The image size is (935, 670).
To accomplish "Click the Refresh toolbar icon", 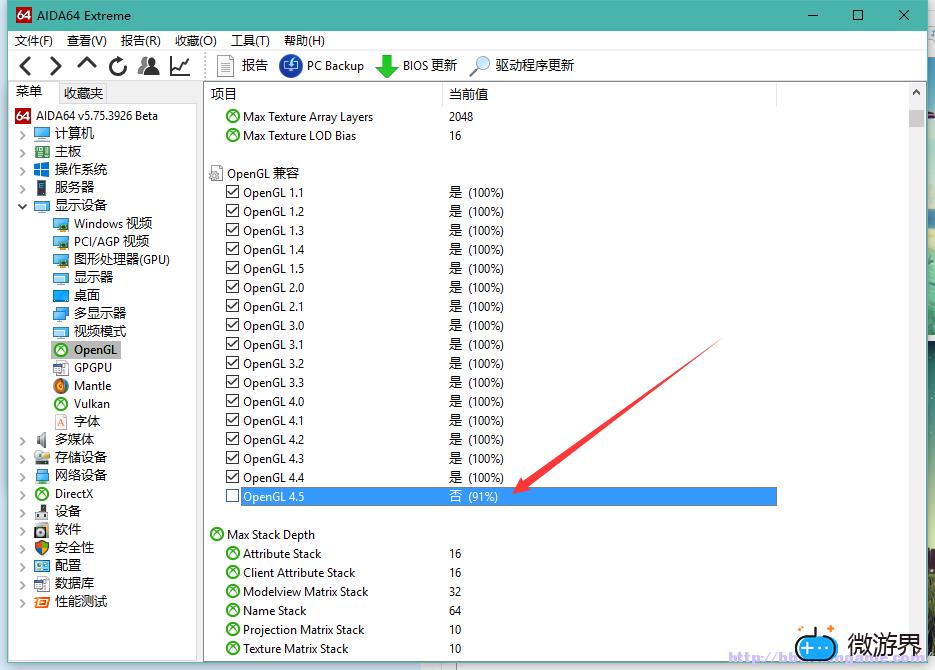I will pos(117,66).
